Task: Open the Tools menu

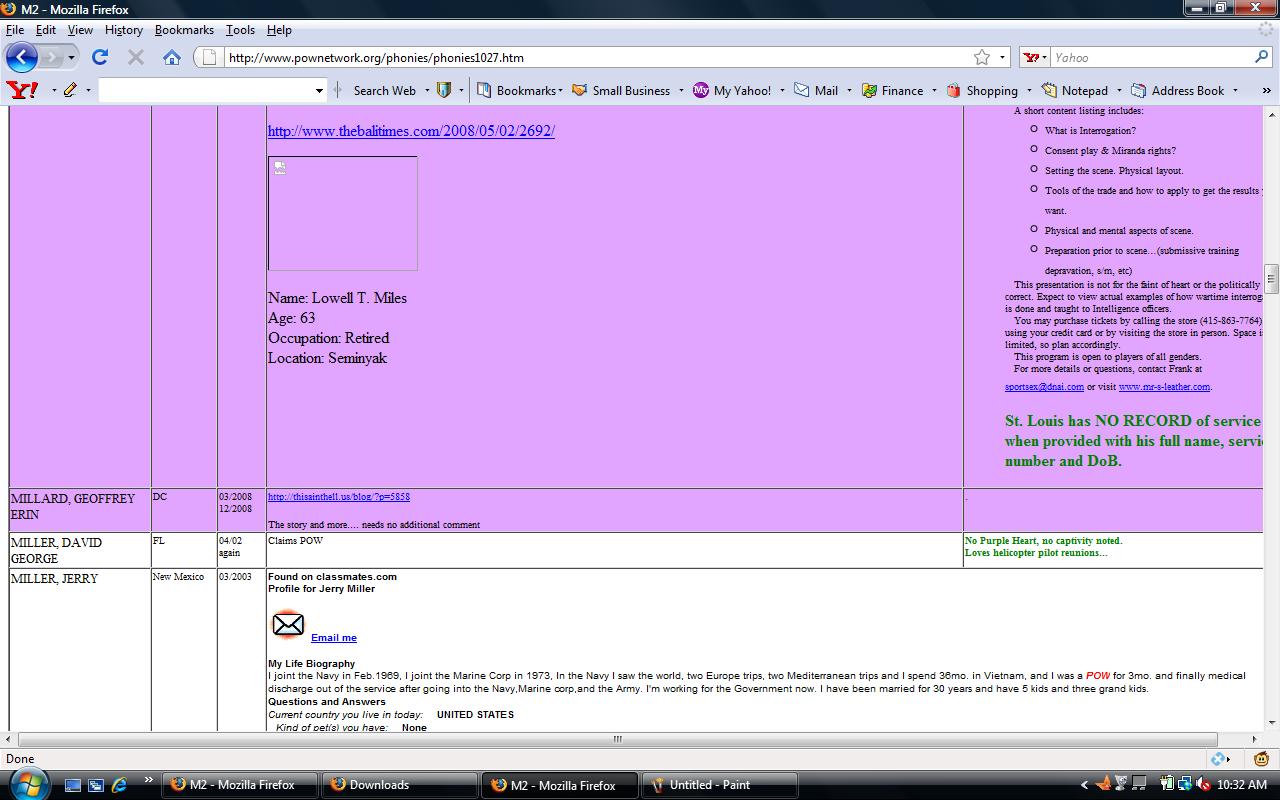Action: (x=240, y=30)
